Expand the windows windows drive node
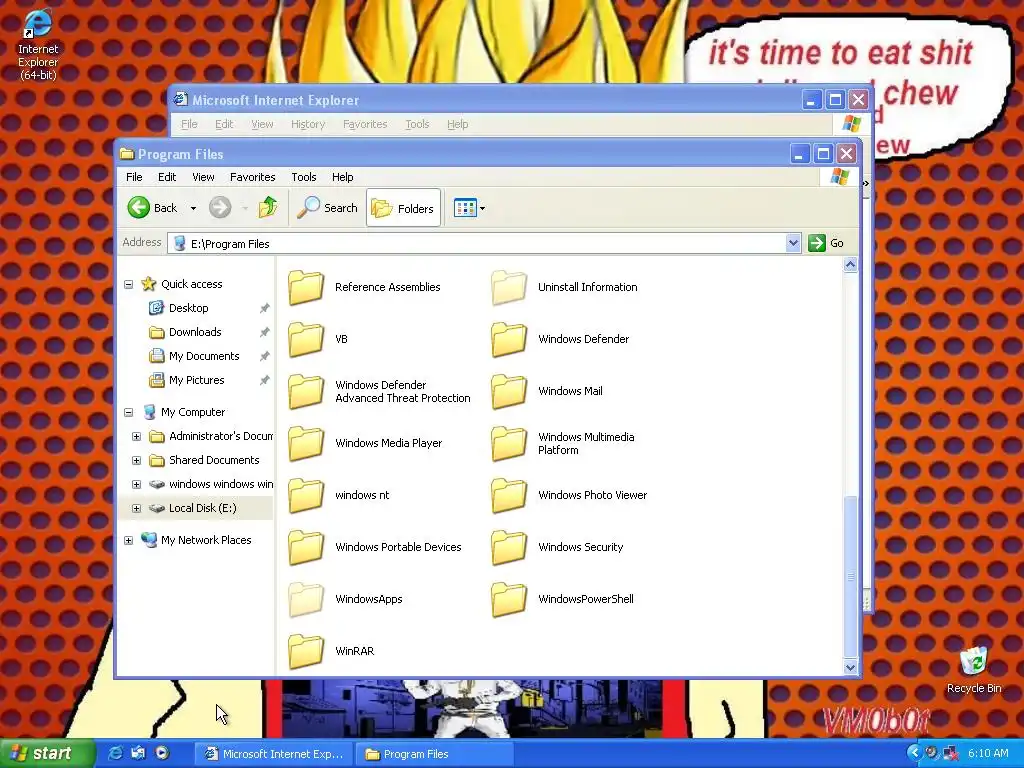The height and width of the screenshot is (768, 1024). [x=136, y=485]
